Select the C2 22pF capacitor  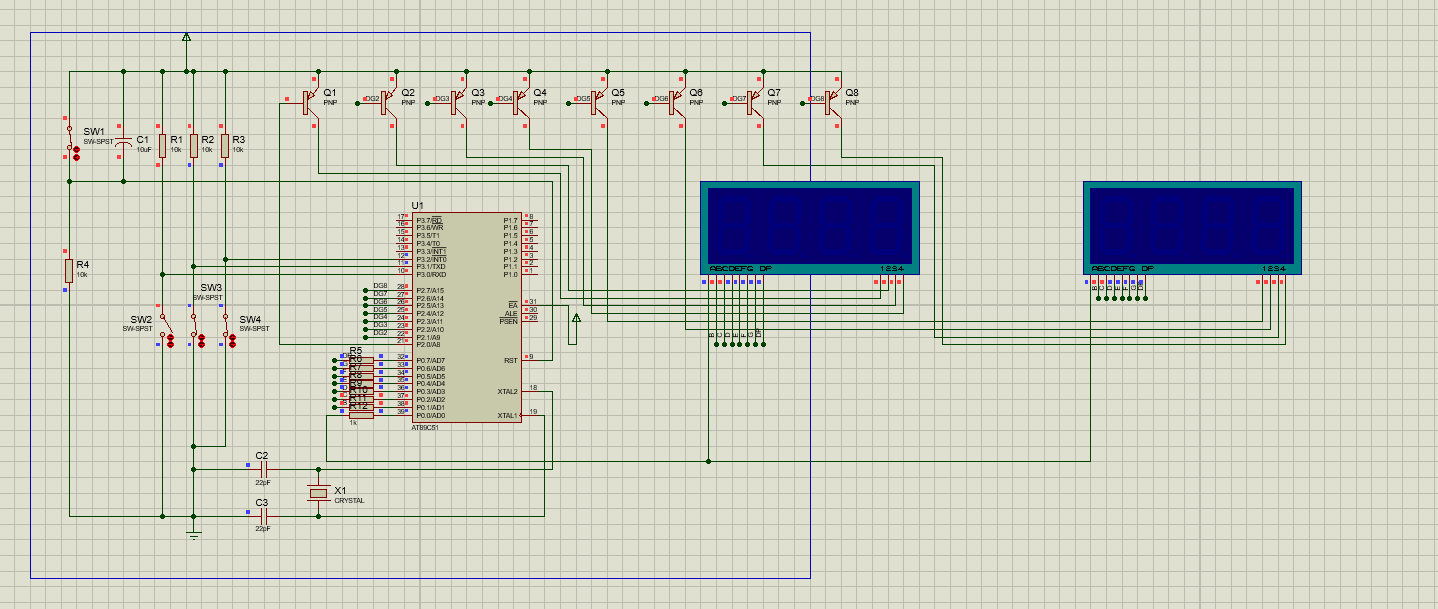tap(263, 467)
